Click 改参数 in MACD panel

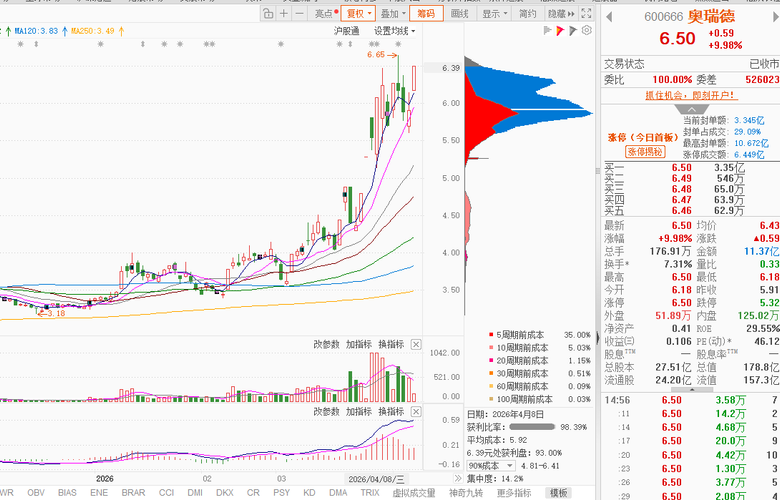(x=326, y=411)
